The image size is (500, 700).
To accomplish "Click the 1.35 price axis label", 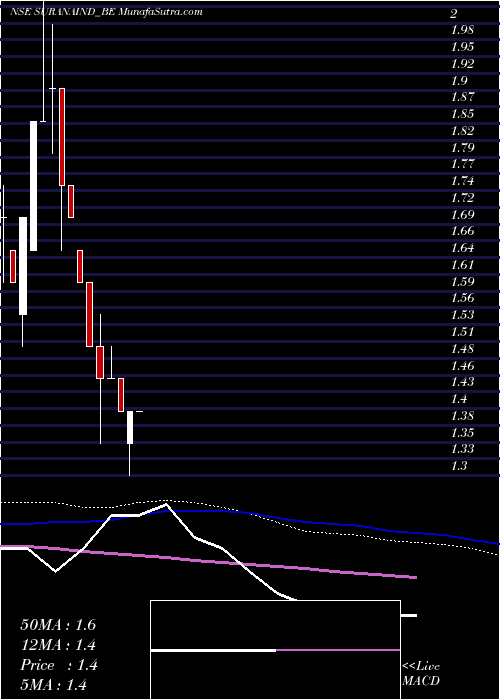I will pyautogui.click(x=462, y=432).
